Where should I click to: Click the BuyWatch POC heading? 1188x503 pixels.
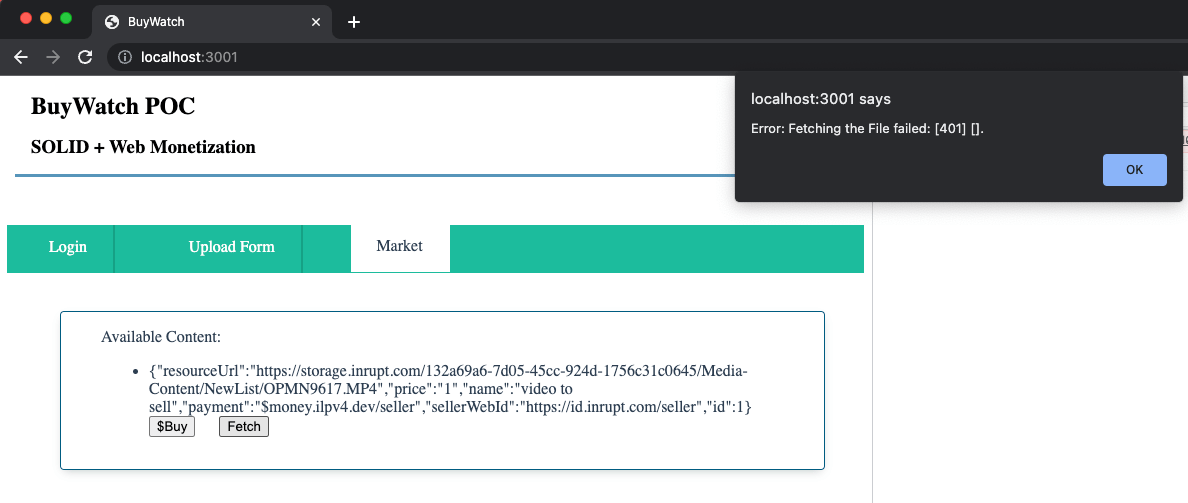(x=113, y=107)
